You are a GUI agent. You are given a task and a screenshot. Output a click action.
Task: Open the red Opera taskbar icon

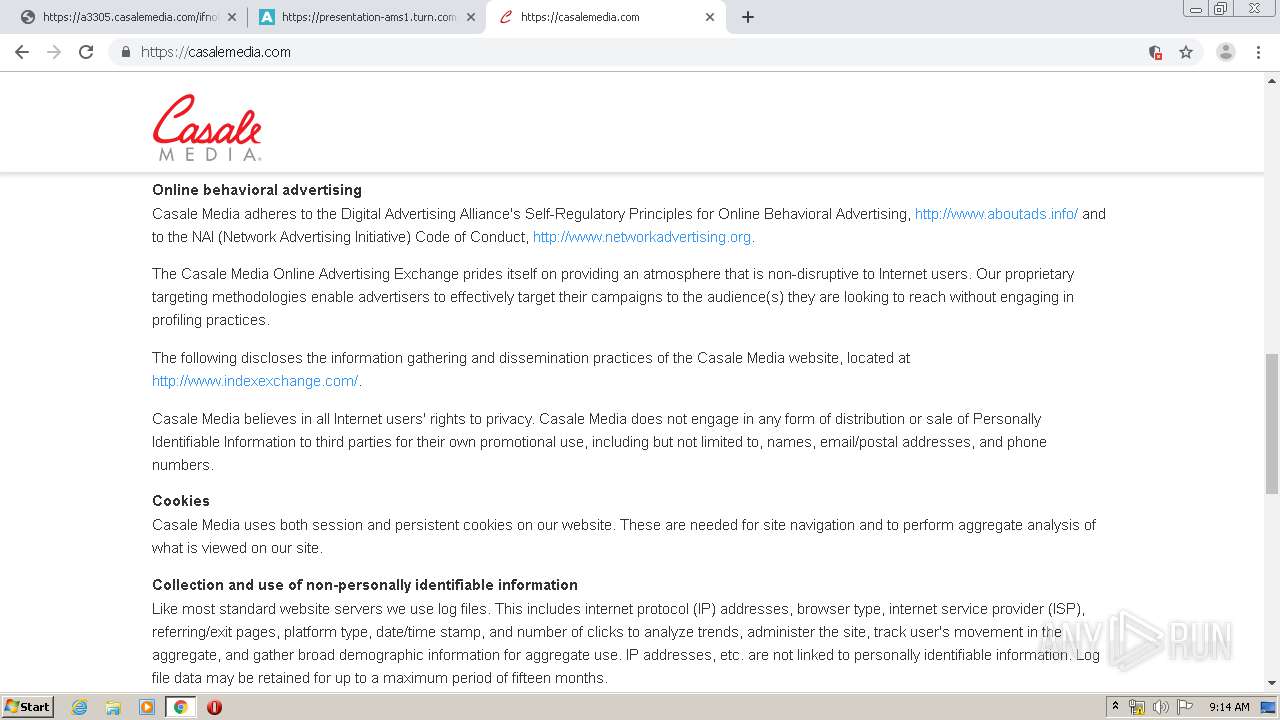(214, 707)
